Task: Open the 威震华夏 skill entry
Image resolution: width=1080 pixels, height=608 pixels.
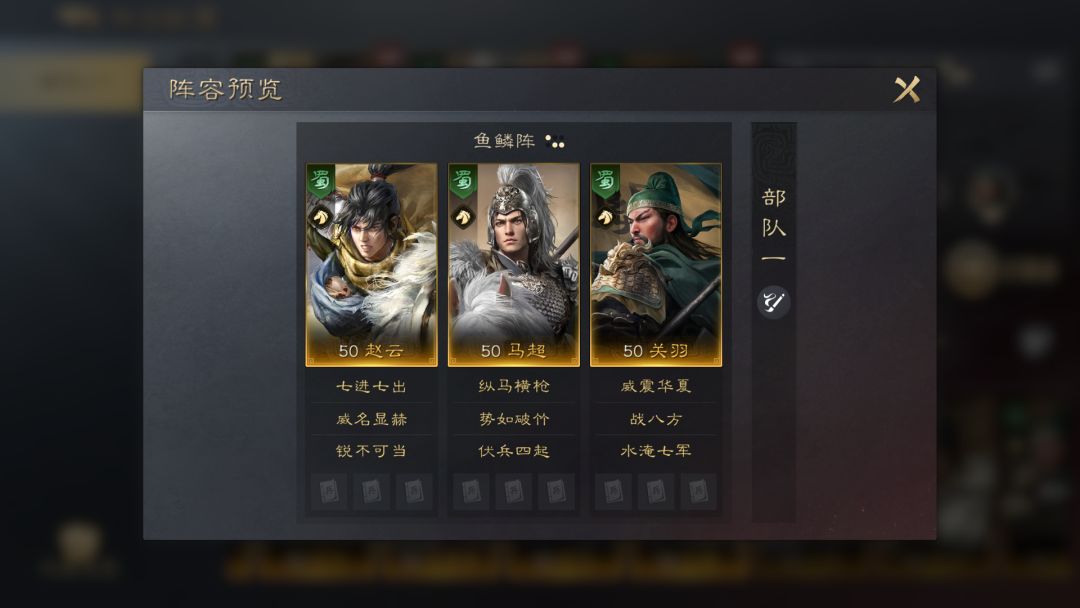Action: (x=656, y=386)
